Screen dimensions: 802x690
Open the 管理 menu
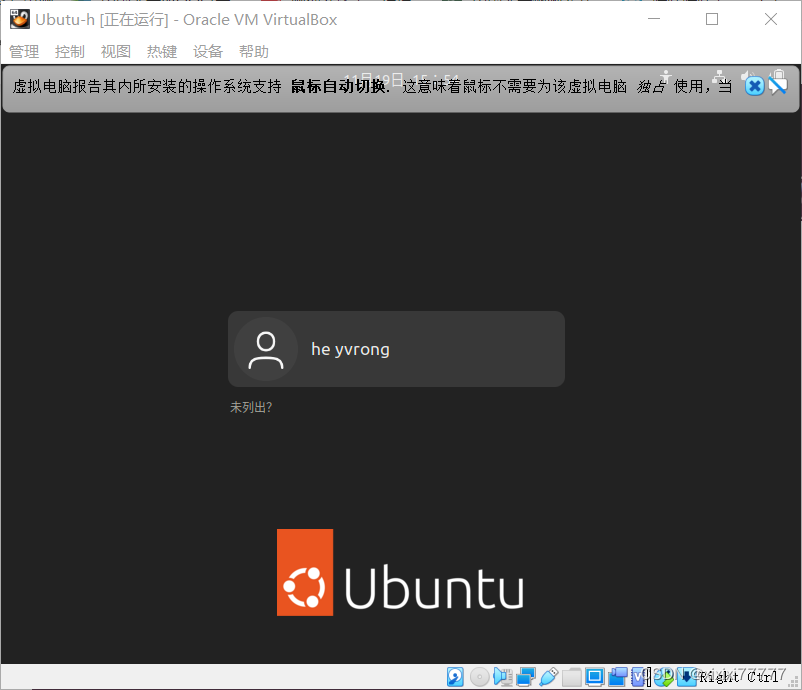(x=24, y=52)
